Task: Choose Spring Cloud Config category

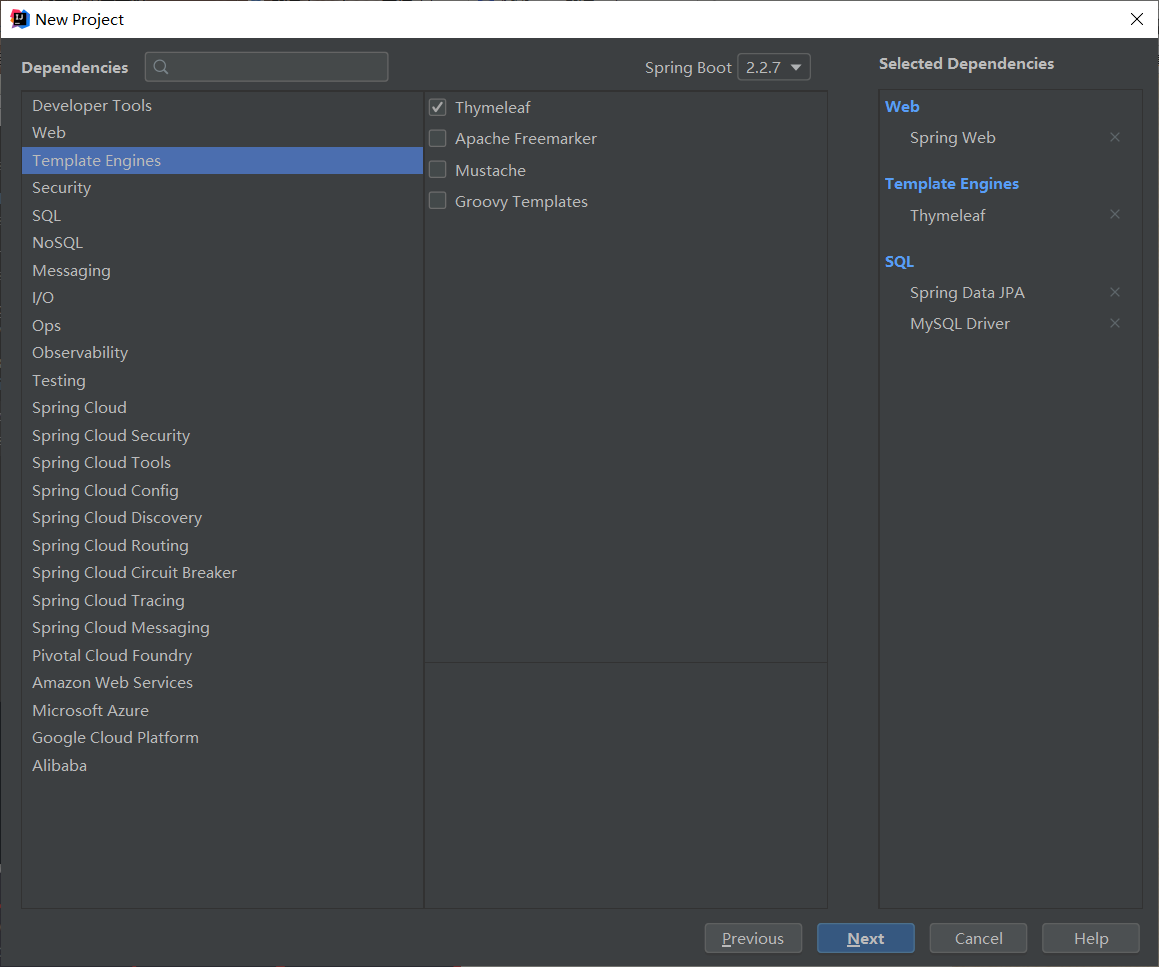Action: pos(222,491)
